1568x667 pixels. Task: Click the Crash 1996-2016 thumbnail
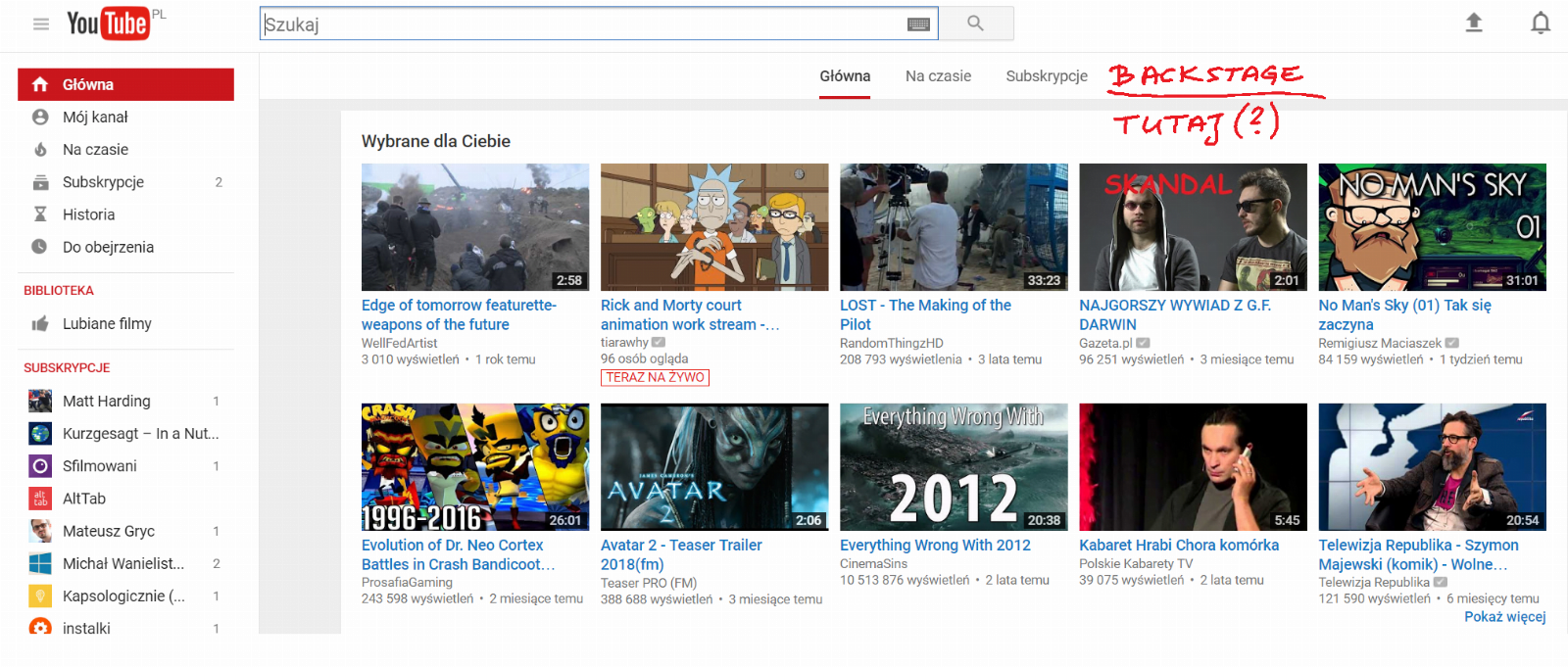(x=475, y=467)
